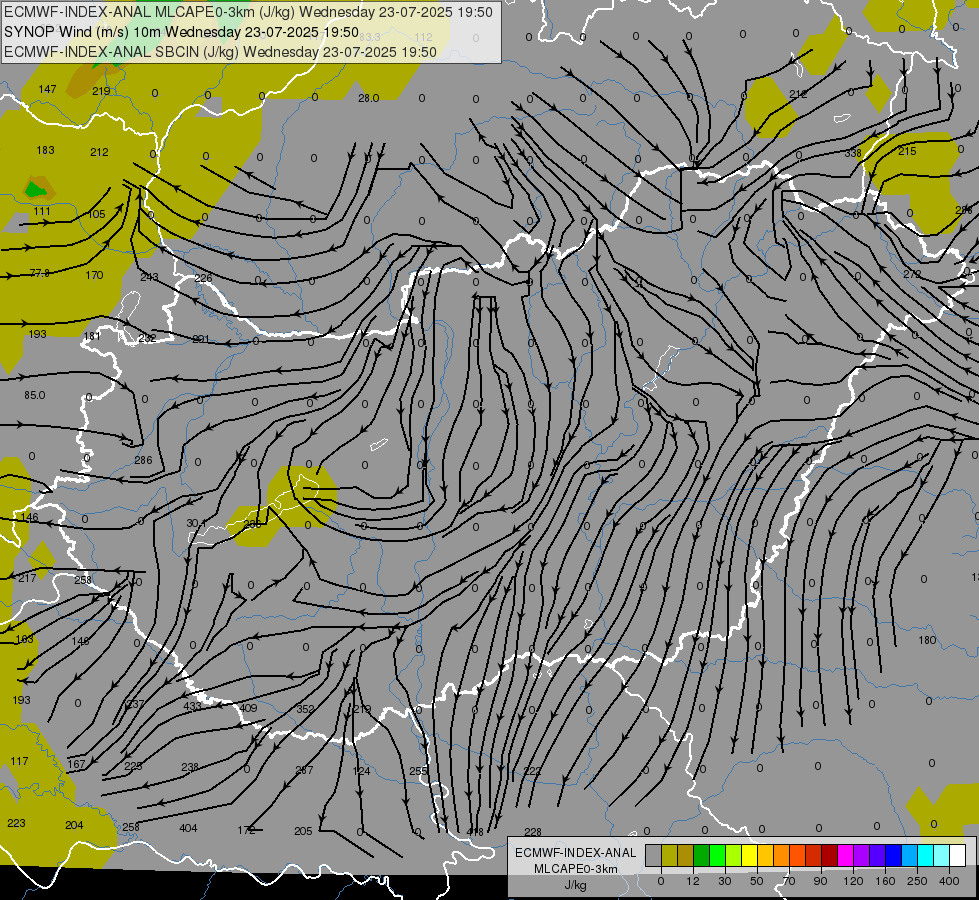Click the map value 117
This screenshot has height=900, width=979.
(x=19, y=761)
